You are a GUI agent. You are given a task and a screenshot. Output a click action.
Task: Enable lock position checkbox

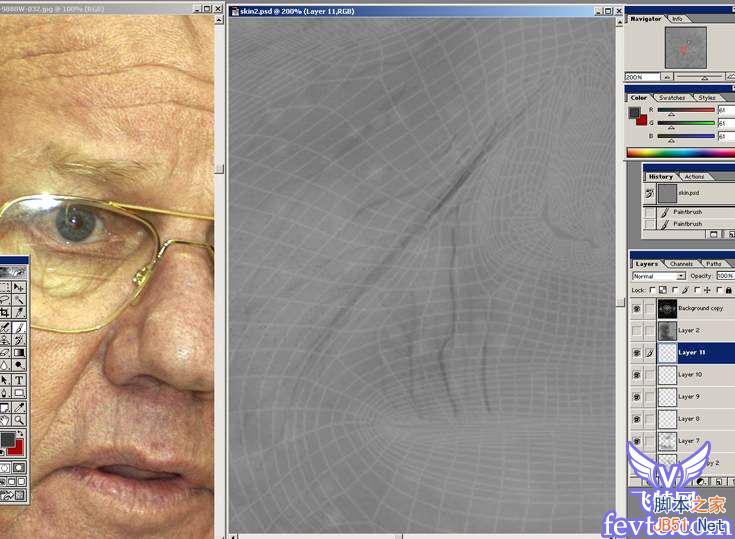point(697,290)
